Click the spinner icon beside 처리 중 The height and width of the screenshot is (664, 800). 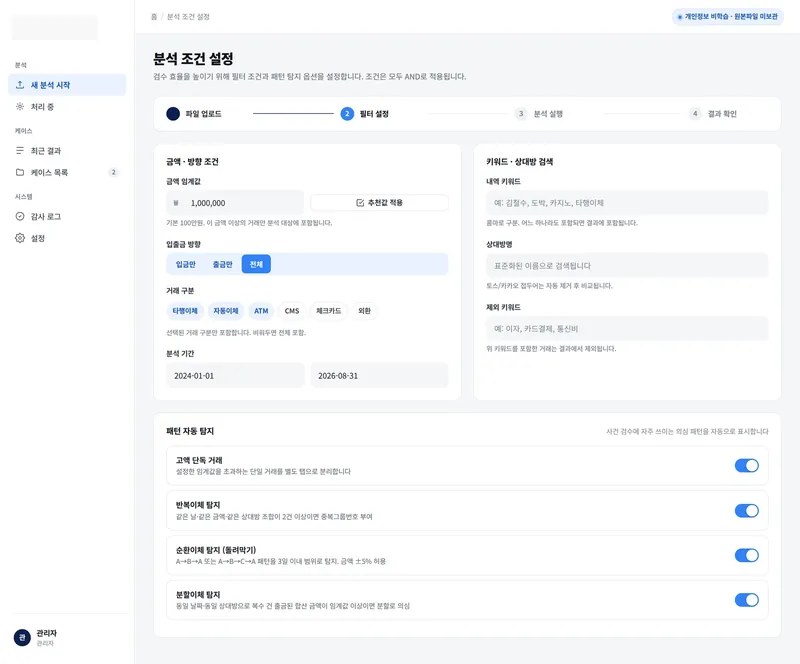[x=20, y=107]
